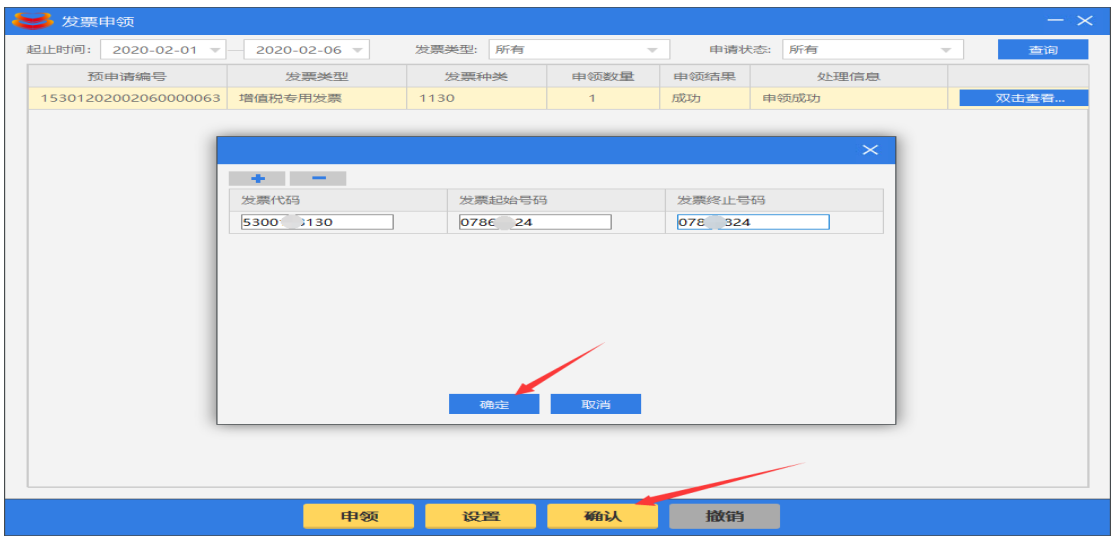The image size is (1118, 542).
Task: Select the 处理信息 column header
Action: [x=848, y=76]
